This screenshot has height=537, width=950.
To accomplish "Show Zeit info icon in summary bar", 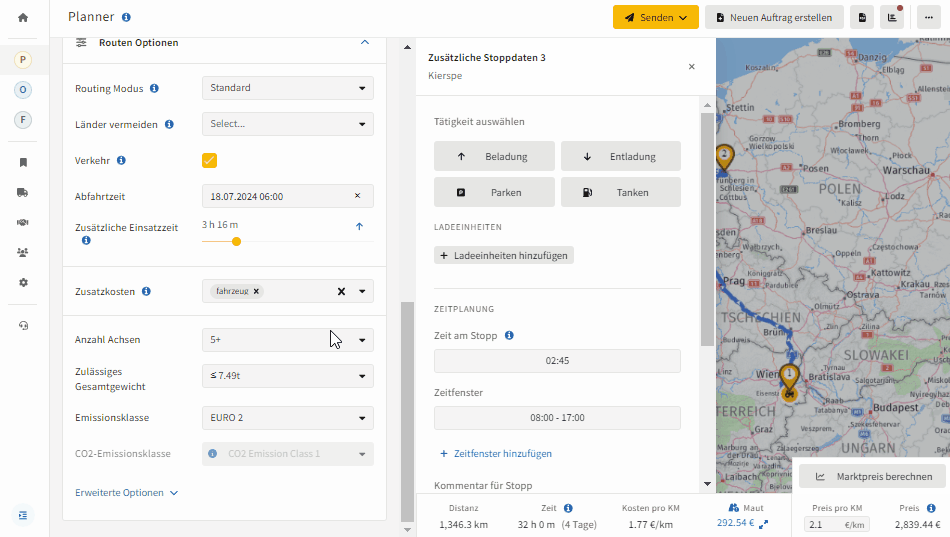I will (x=568, y=508).
